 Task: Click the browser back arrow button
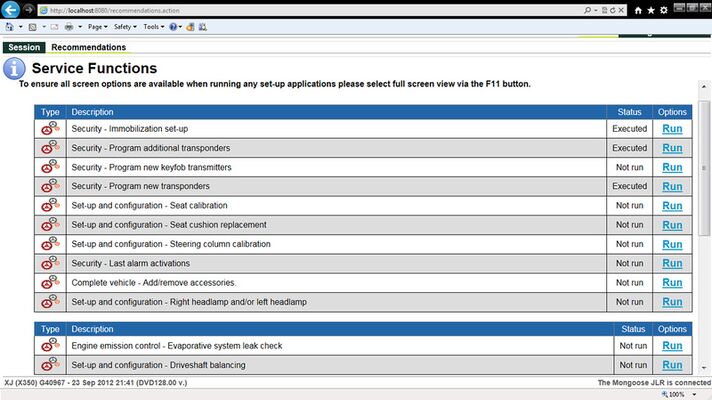(11, 10)
